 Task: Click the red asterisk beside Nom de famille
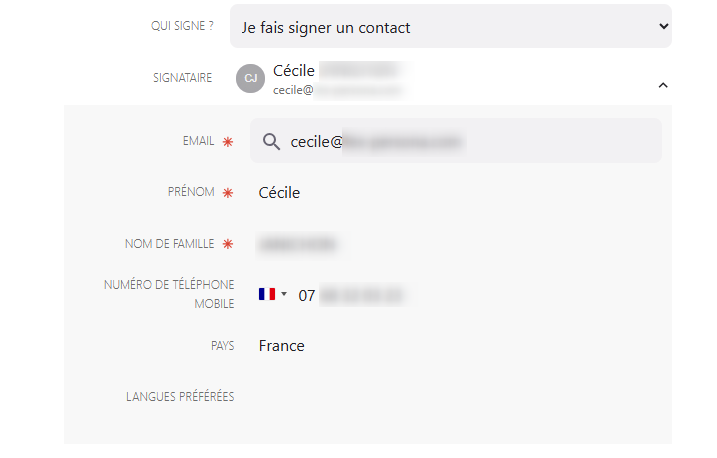228,244
